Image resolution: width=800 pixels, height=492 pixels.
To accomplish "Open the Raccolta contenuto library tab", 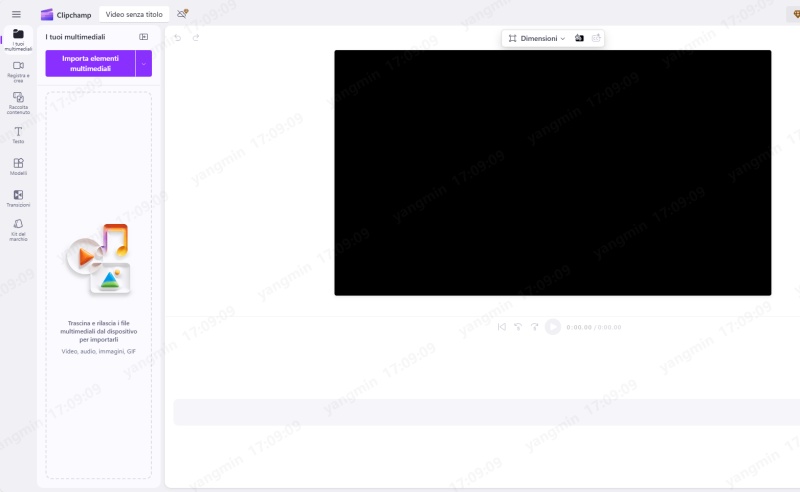I will point(18,103).
